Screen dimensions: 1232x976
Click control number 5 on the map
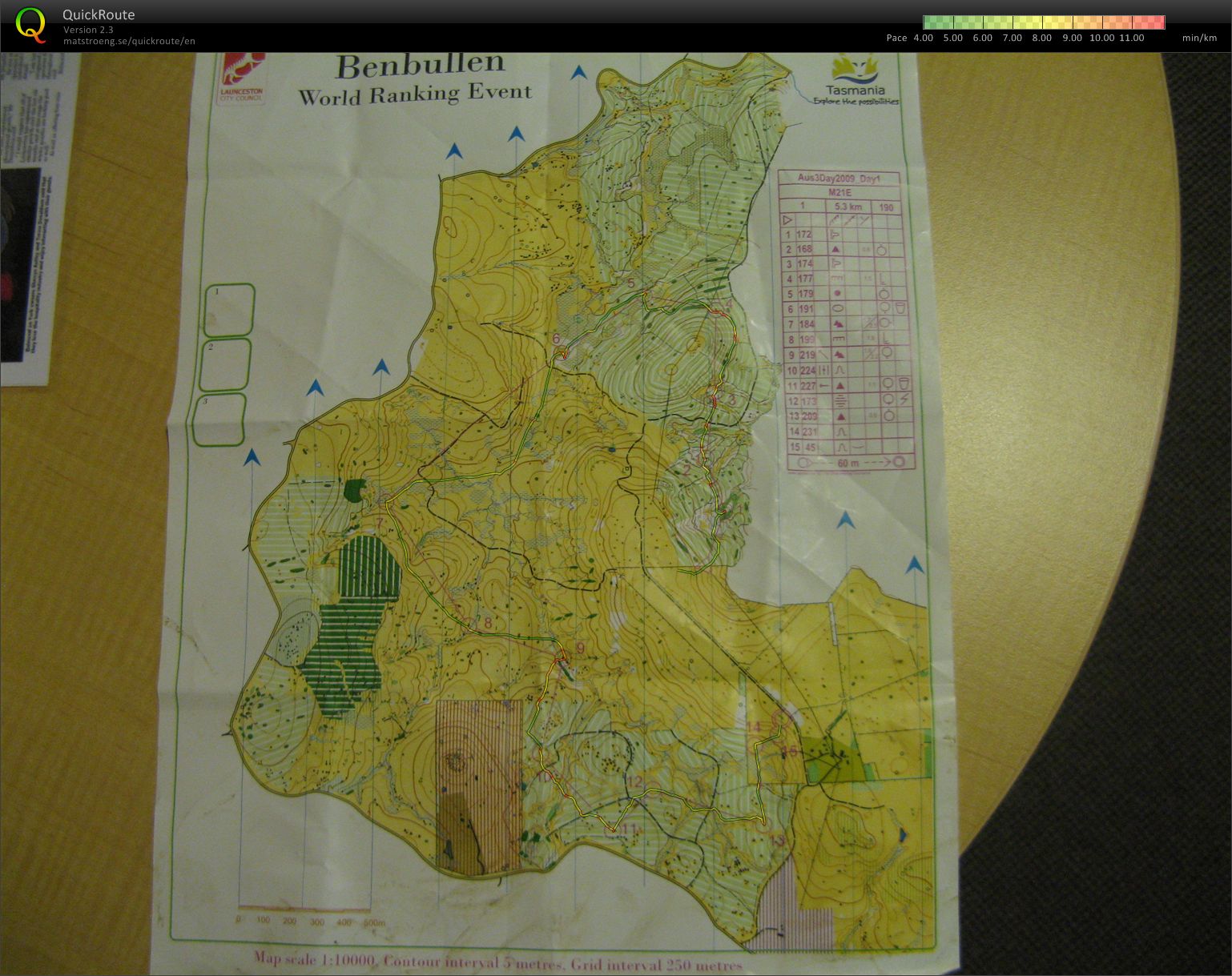tap(630, 283)
